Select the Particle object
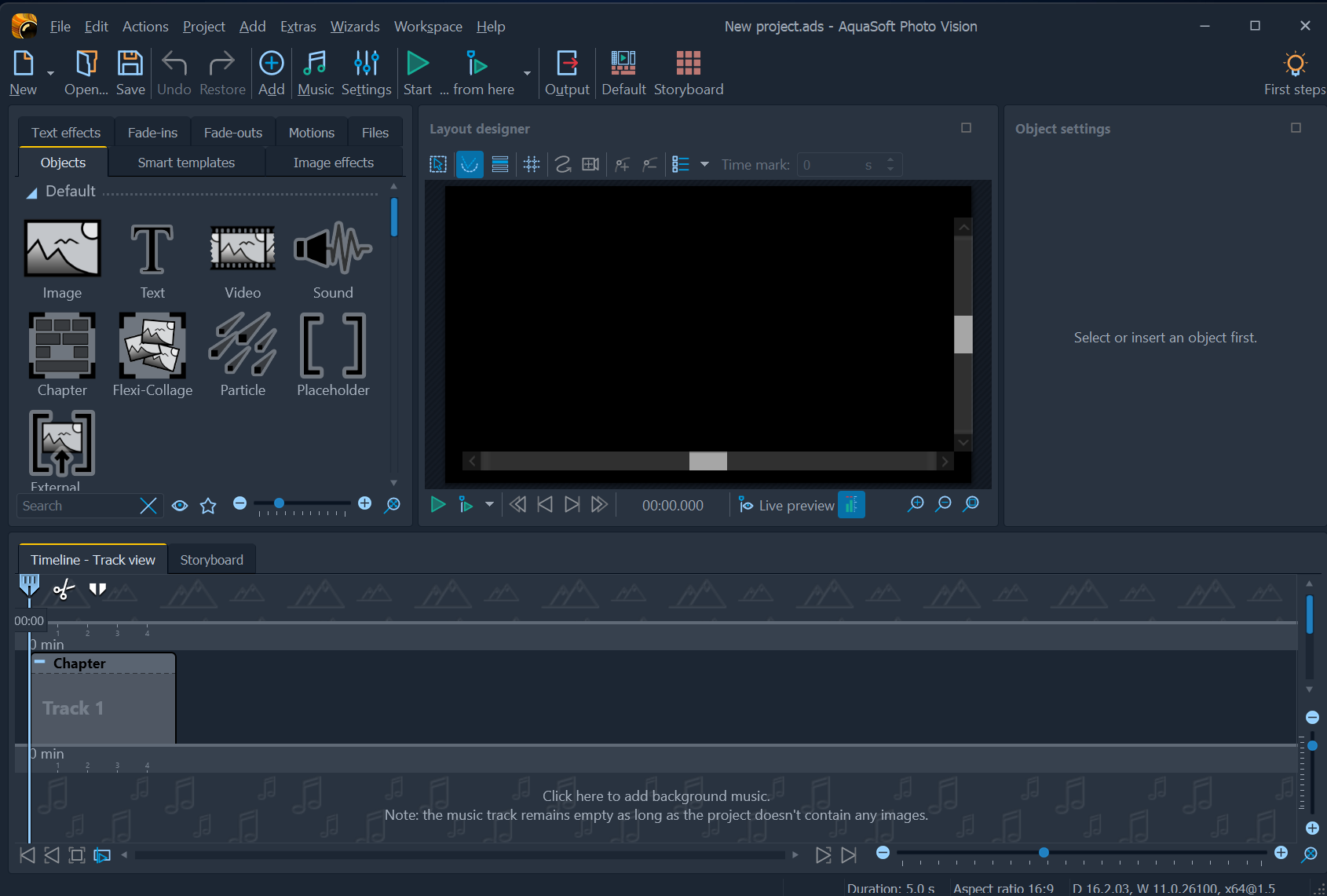Image resolution: width=1327 pixels, height=896 pixels. pyautogui.click(x=243, y=355)
